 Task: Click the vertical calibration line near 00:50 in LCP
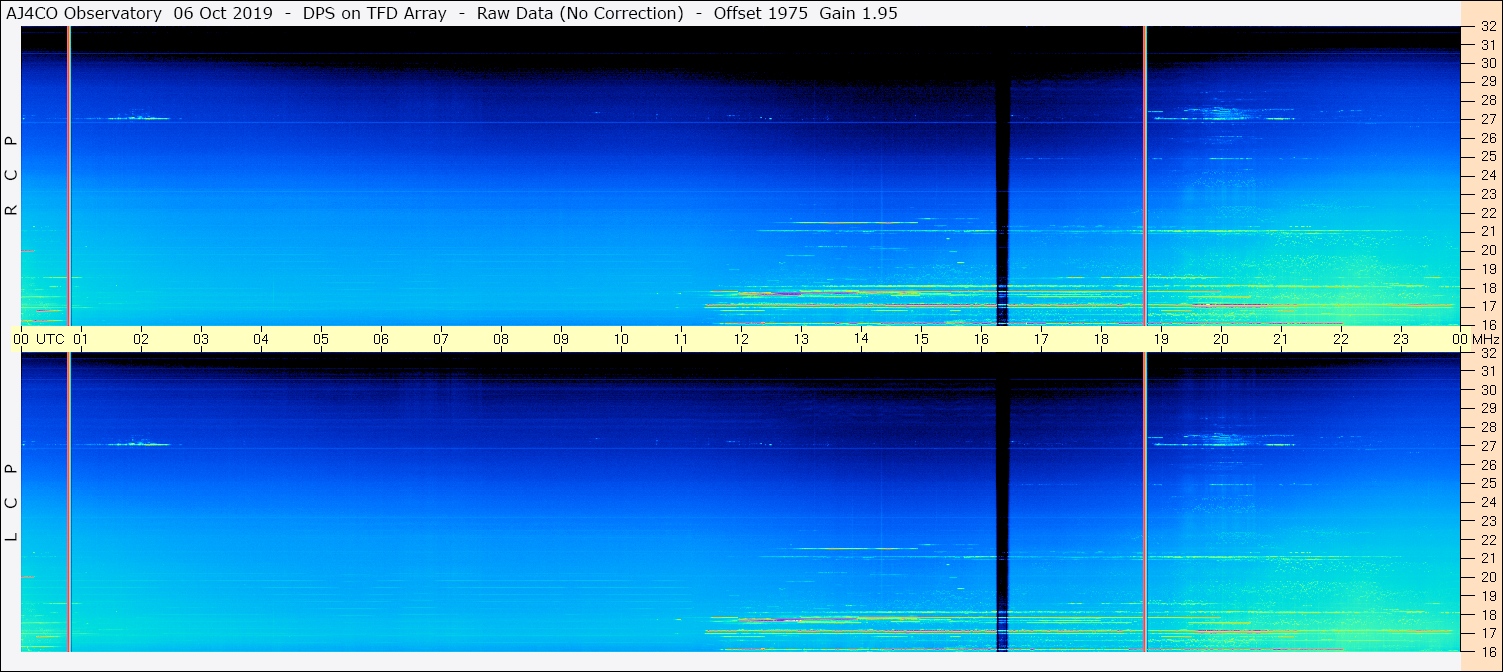(69, 502)
